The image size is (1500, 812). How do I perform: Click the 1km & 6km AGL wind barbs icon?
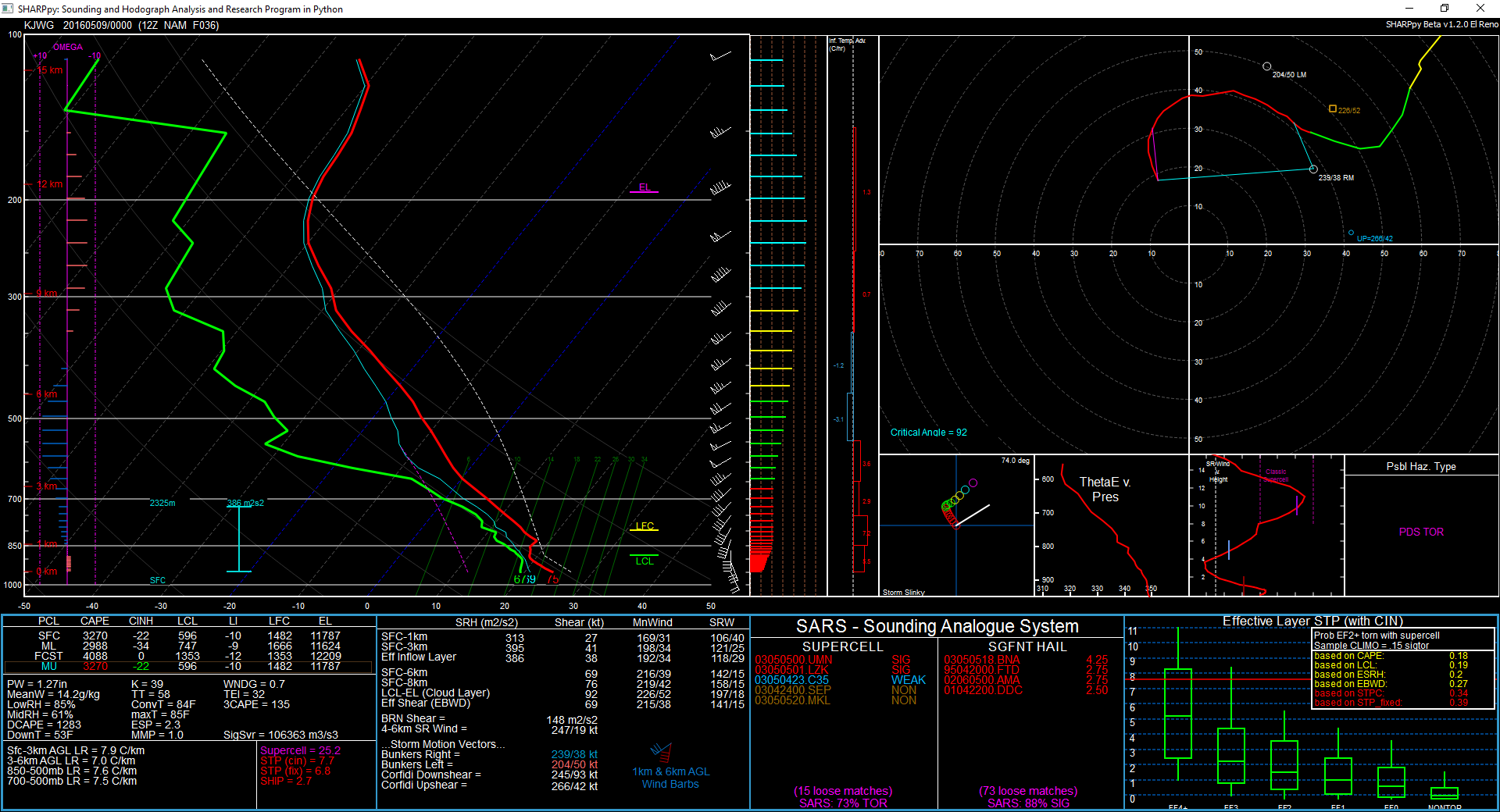tap(662, 753)
